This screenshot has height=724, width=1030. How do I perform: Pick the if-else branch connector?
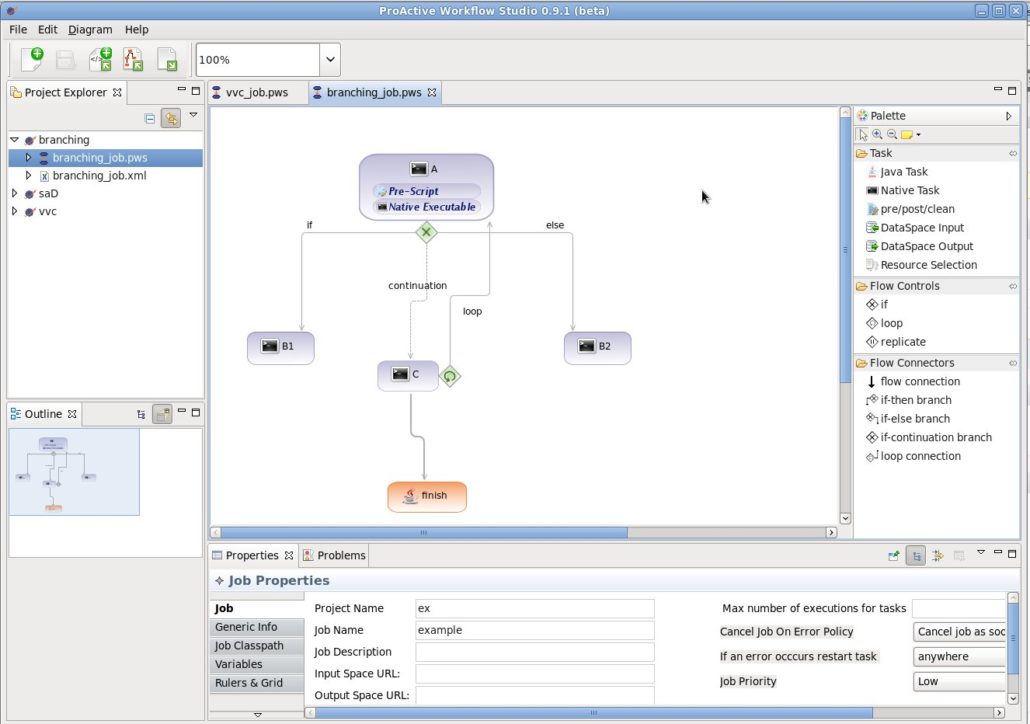pos(914,419)
